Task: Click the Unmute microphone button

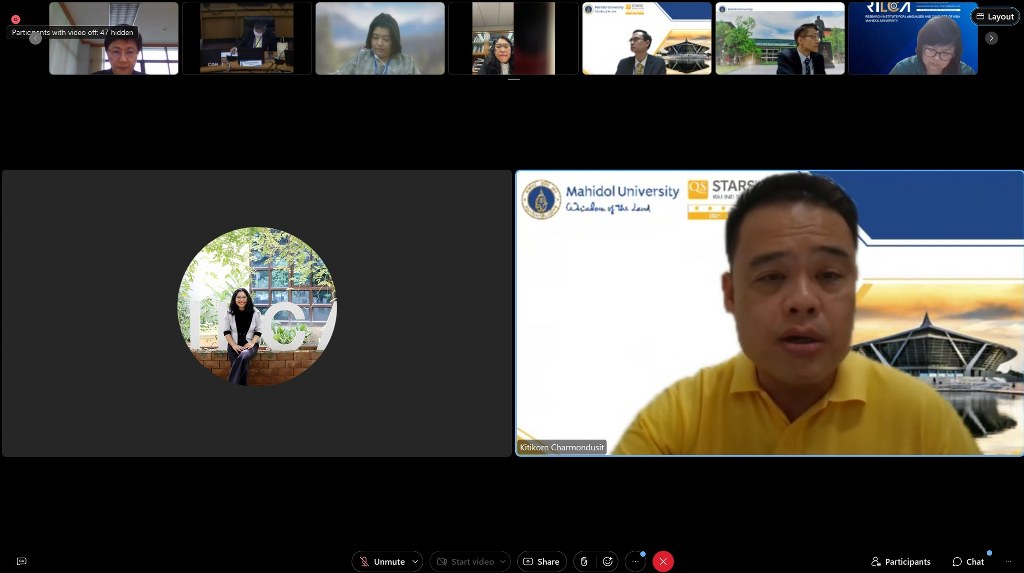Action: 381,562
